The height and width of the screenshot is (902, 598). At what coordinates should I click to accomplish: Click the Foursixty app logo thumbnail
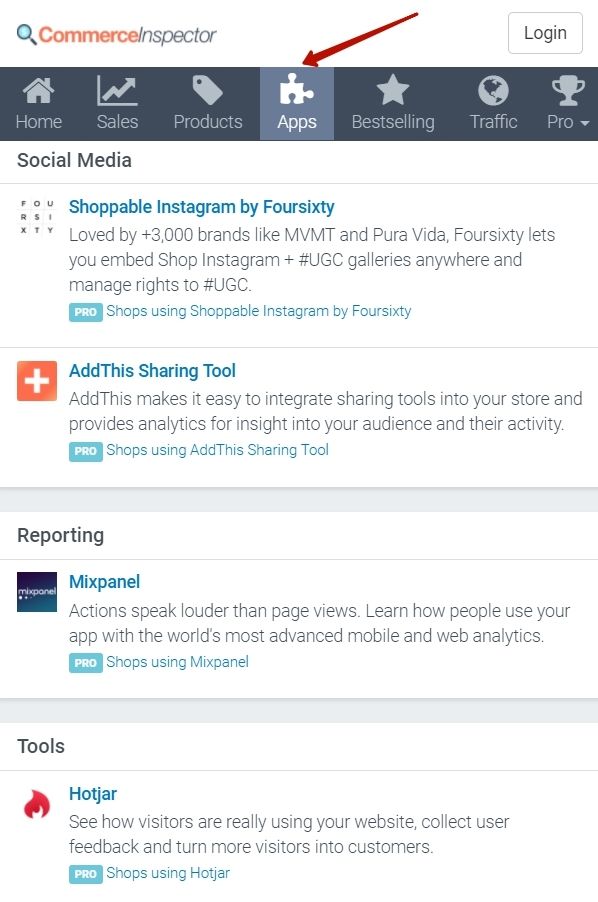[37, 217]
